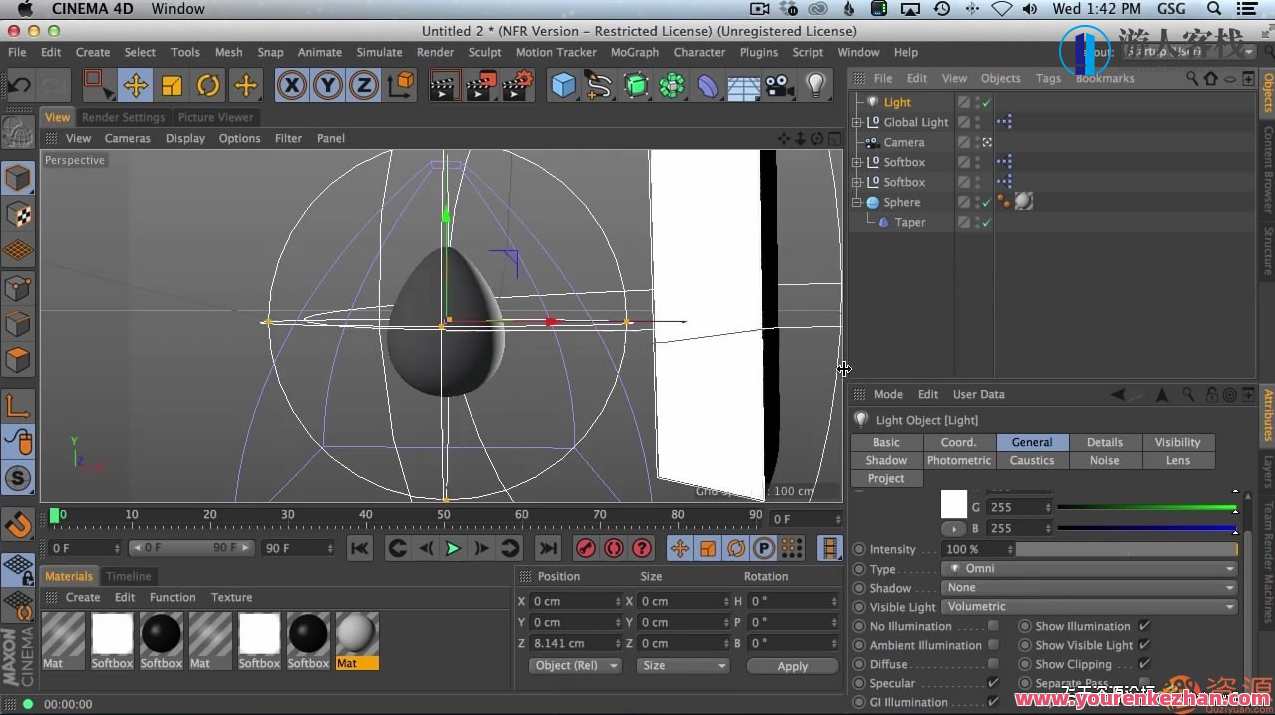The width and height of the screenshot is (1275, 715).
Task: Toggle the Show Clipping checkbox
Action: (x=1144, y=664)
